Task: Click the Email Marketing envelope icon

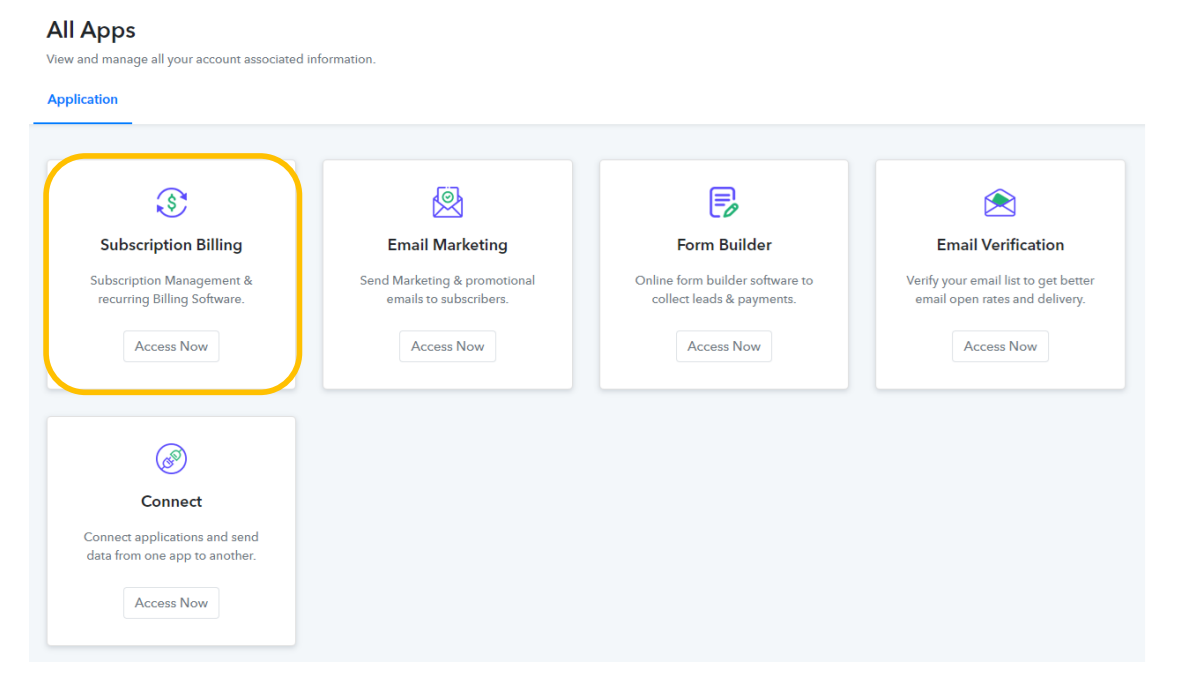Action: pos(447,203)
